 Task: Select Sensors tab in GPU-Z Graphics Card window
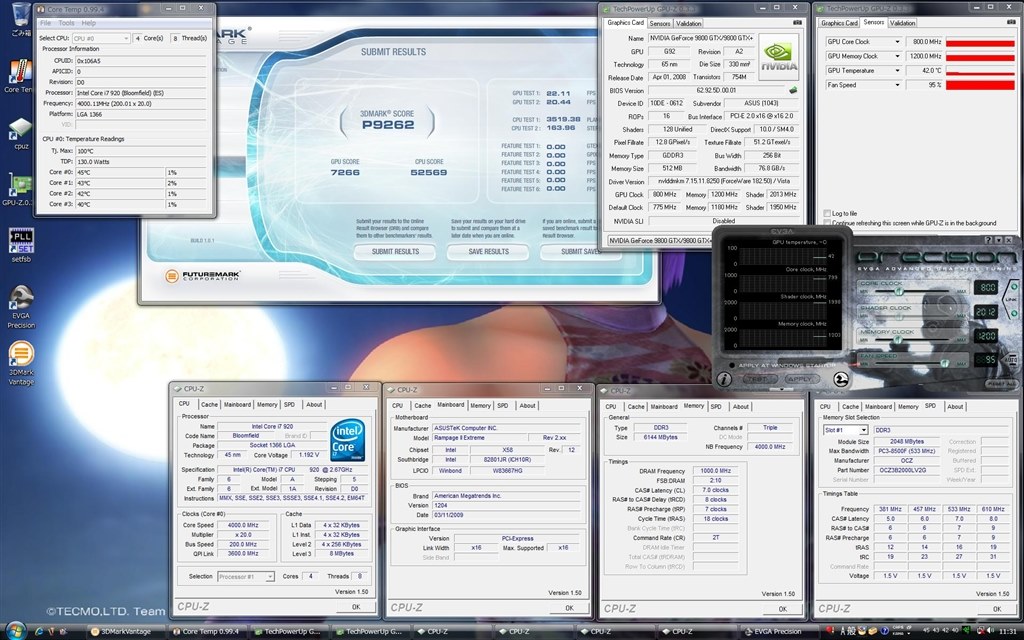[x=660, y=23]
